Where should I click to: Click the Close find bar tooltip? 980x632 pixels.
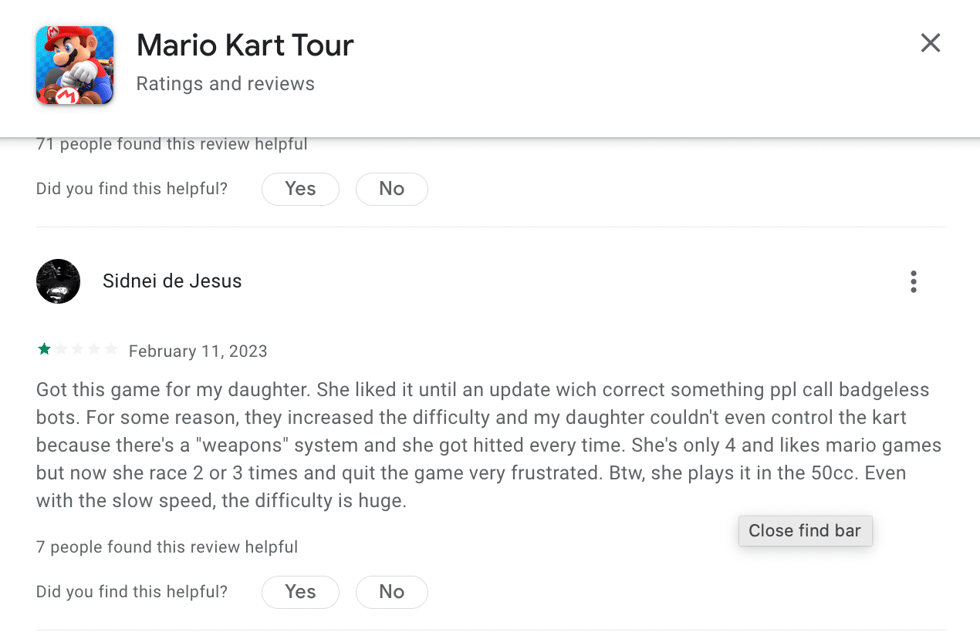click(805, 531)
